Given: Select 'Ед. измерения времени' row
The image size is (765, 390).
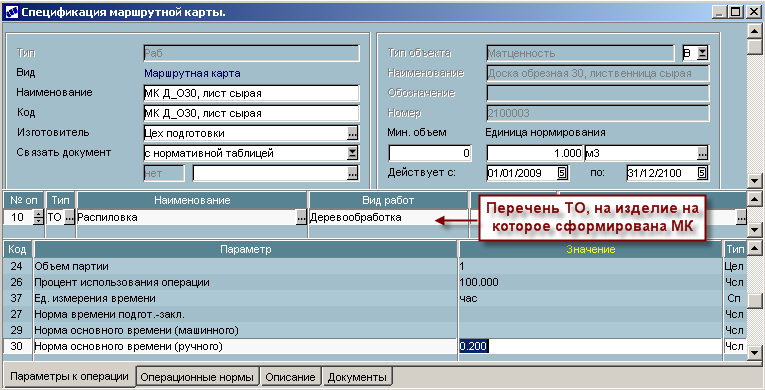Looking at the screenshot, I should tap(245, 298).
